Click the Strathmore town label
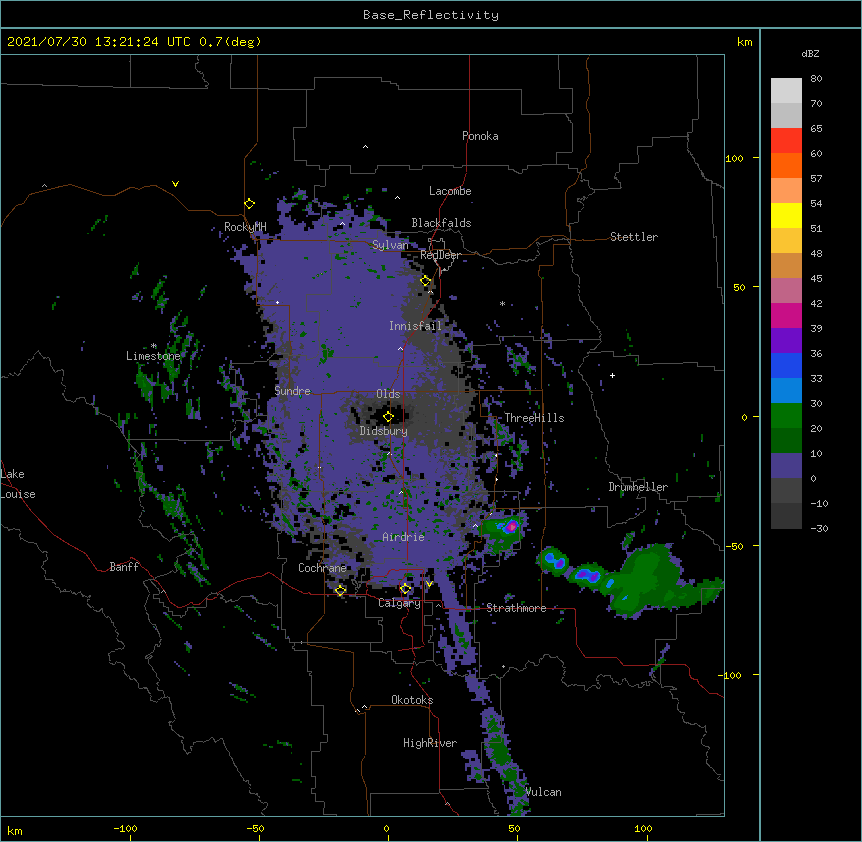The height and width of the screenshot is (842, 862). point(516,608)
